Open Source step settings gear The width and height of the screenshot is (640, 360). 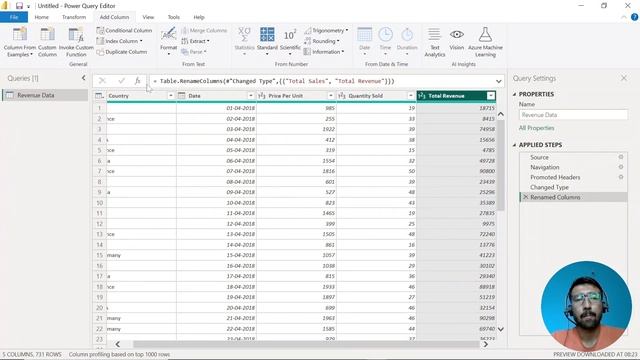(621, 157)
